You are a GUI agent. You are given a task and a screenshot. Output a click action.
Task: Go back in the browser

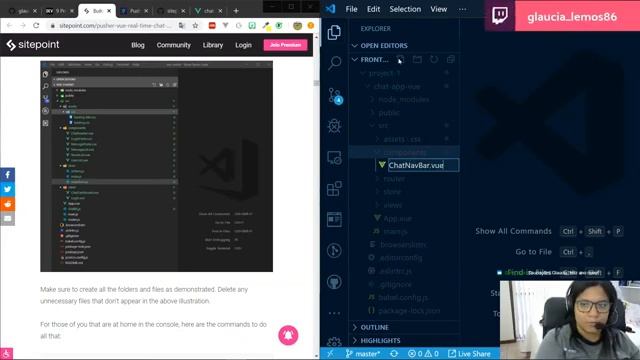(x=9, y=26)
